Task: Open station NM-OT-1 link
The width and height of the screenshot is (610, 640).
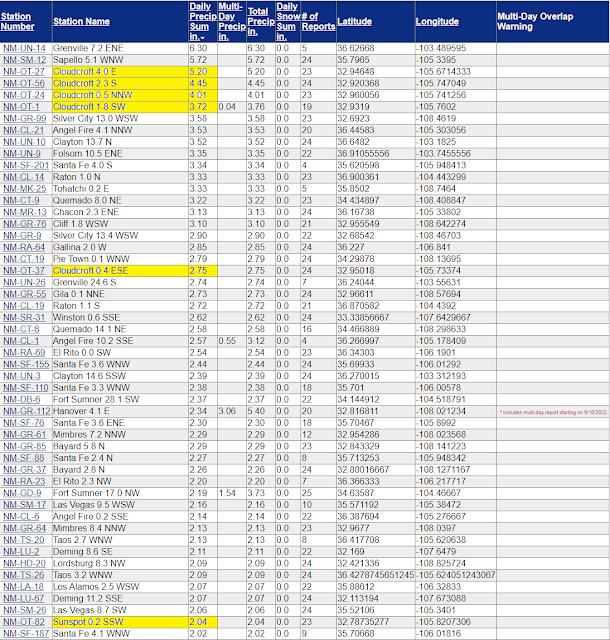Action: (21, 107)
